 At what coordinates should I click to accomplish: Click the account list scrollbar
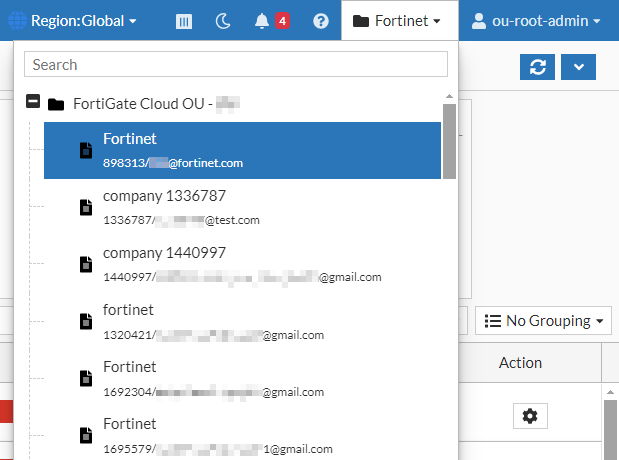pos(449,140)
